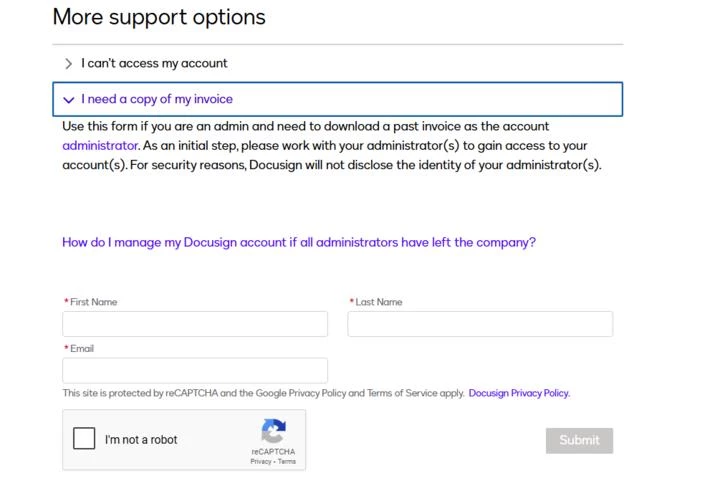
Task: Follow the purple "administrator" link
Action: coord(101,146)
